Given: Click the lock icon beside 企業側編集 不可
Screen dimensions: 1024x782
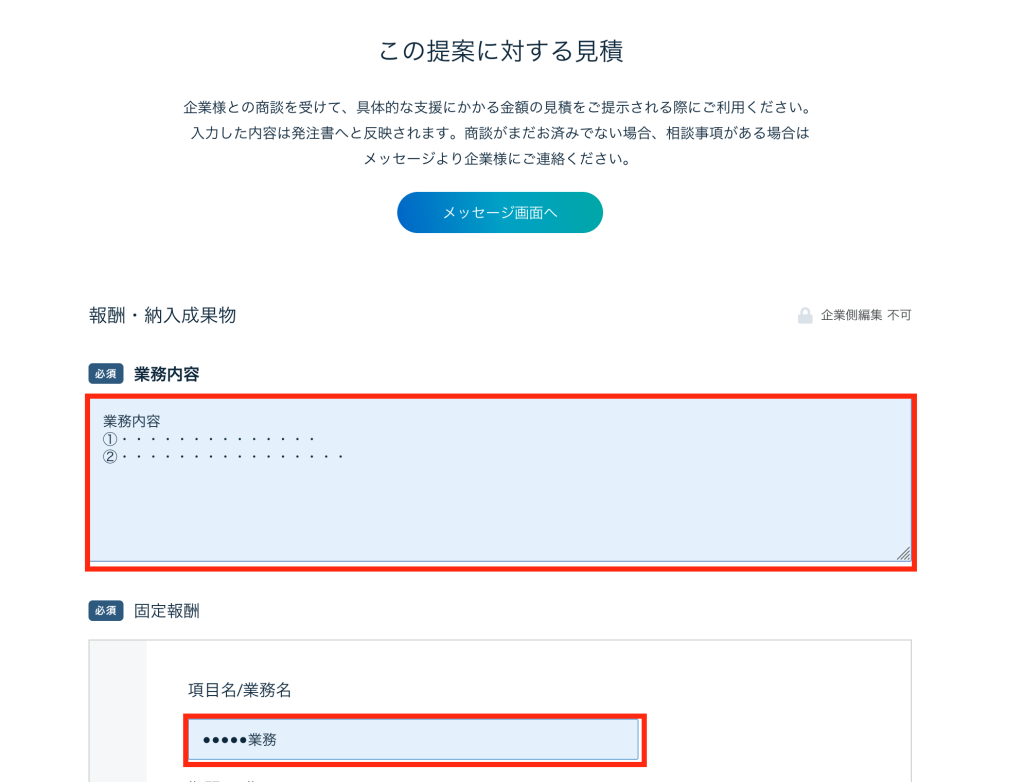Looking at the screenshot, I should [x=805, y=316].
